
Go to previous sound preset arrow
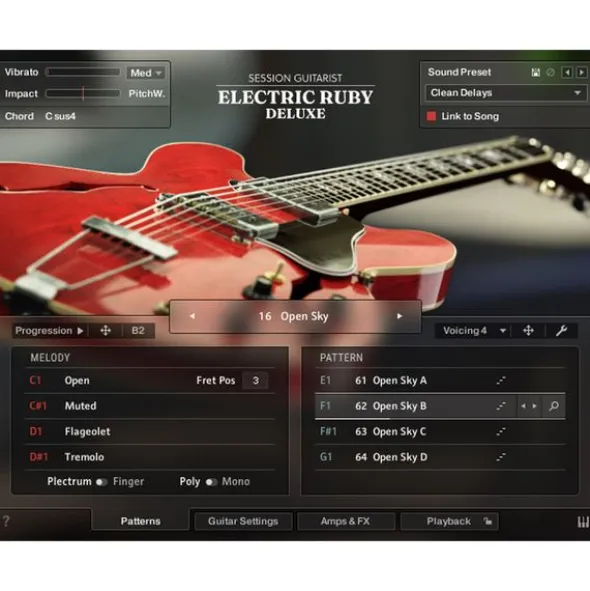coord(567,72)
